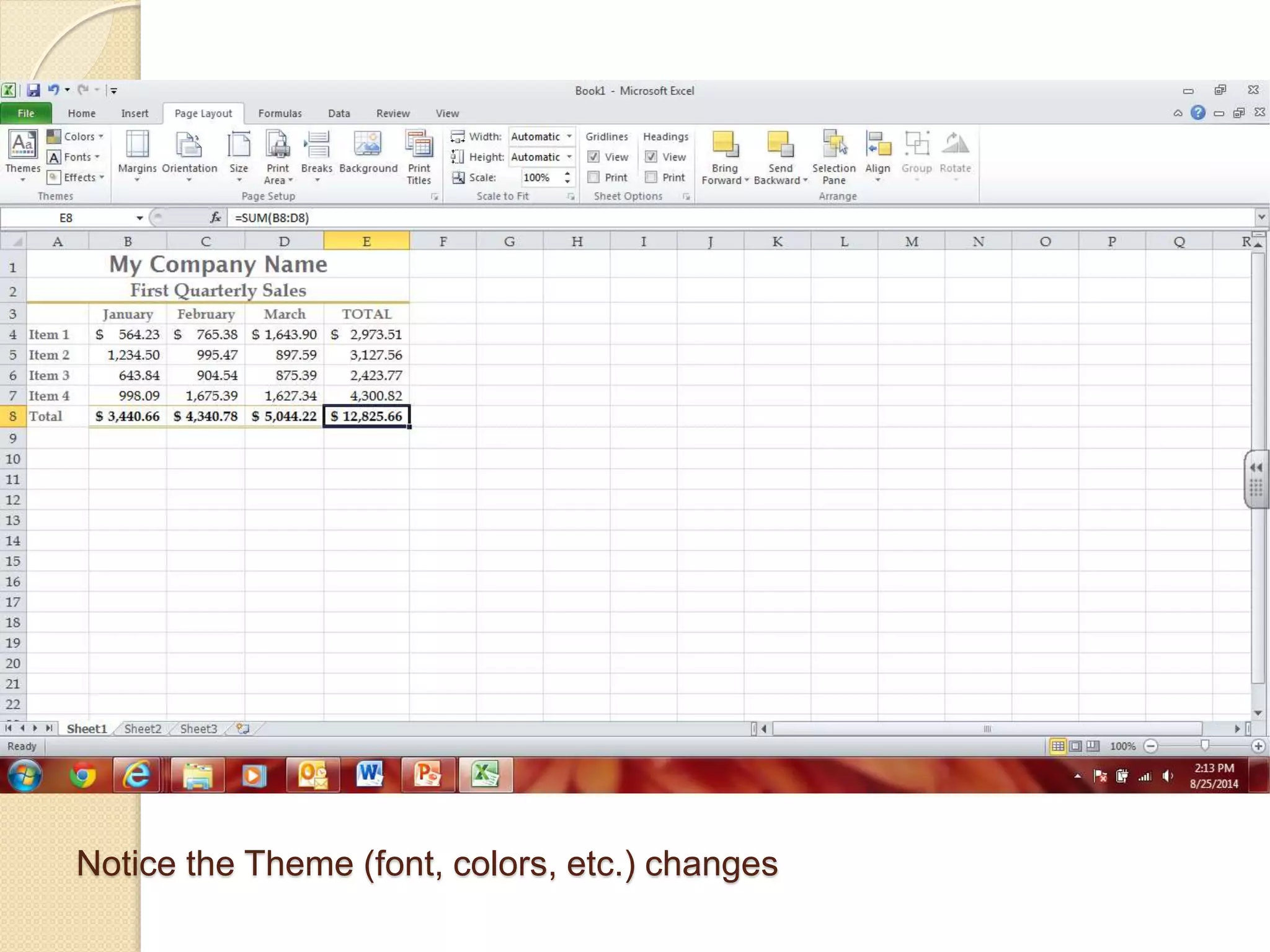Minimize the ribbon with the caret
Viewport: 1270px width, 952px height.
1178,113
